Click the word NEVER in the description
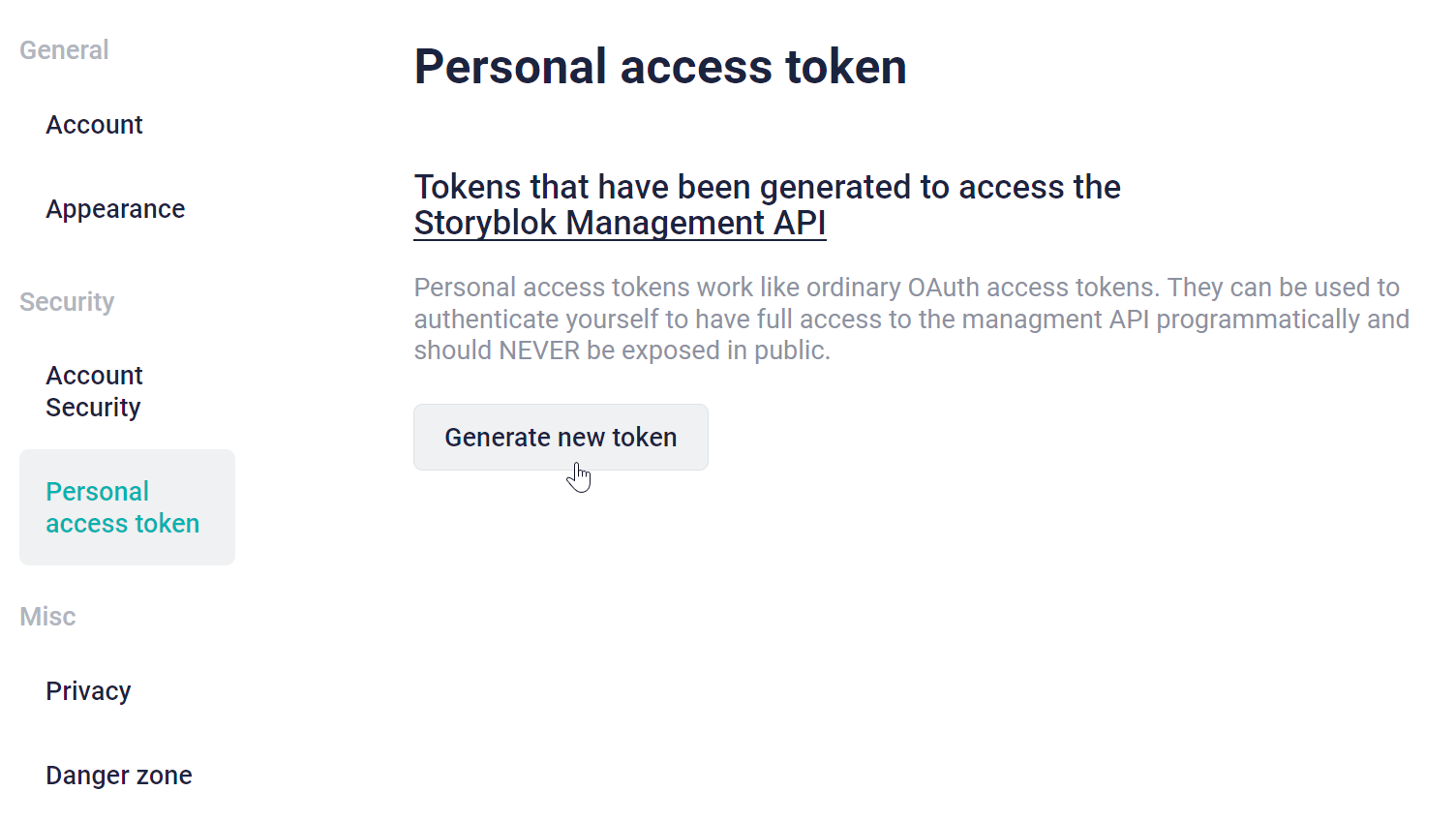This screenshot has width=1456, height=822. tap(539, 350)
